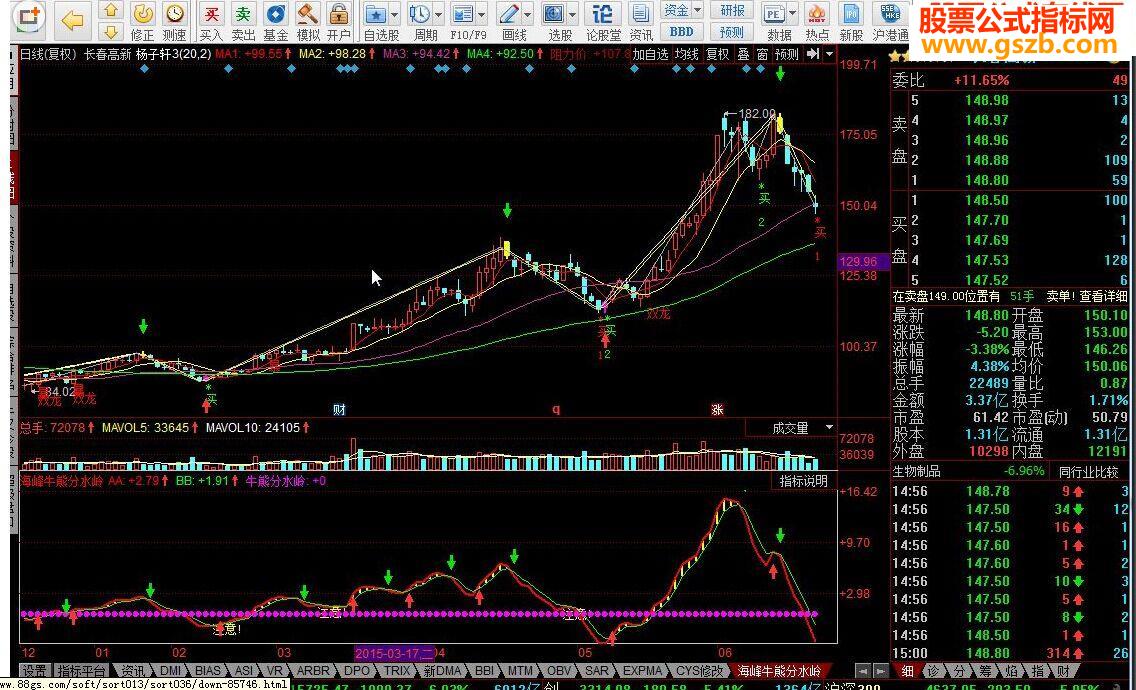Click the indicator tabs scroll right arrow
Screen dimensions: 1136x690
[x=880, y=670]
